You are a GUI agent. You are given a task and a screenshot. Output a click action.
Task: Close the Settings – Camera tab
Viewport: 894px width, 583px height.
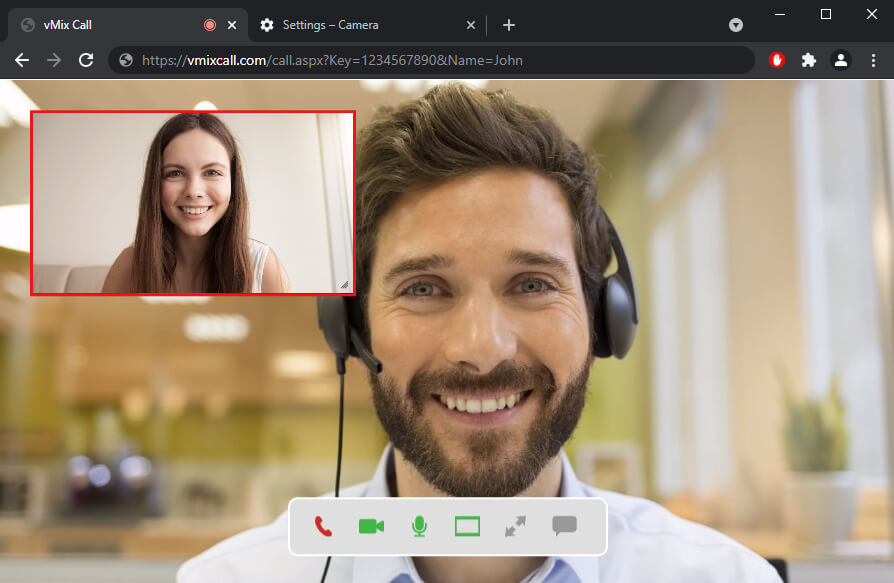coord(472,25)
